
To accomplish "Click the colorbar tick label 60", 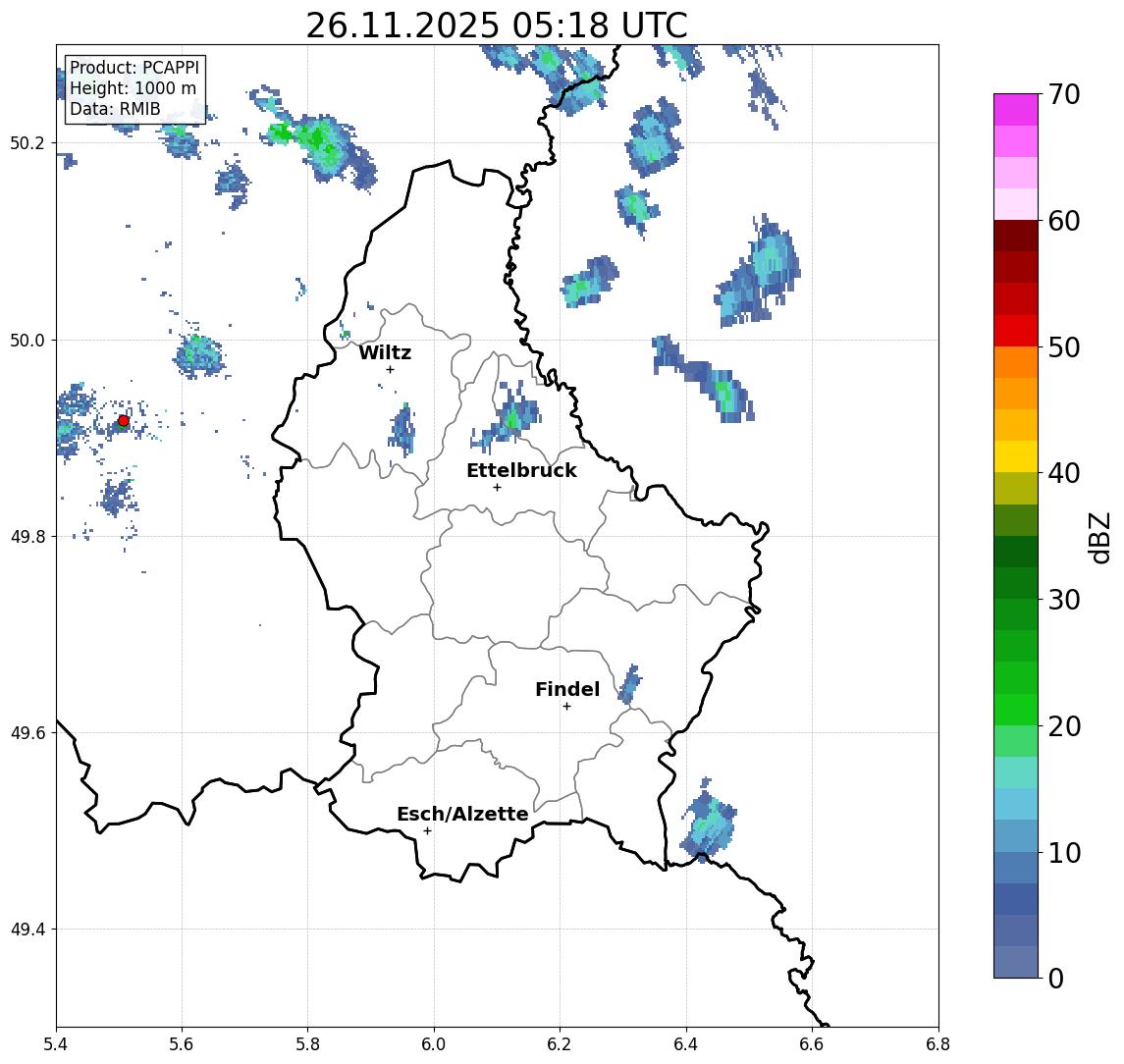I will click(x=1064, y=222).
